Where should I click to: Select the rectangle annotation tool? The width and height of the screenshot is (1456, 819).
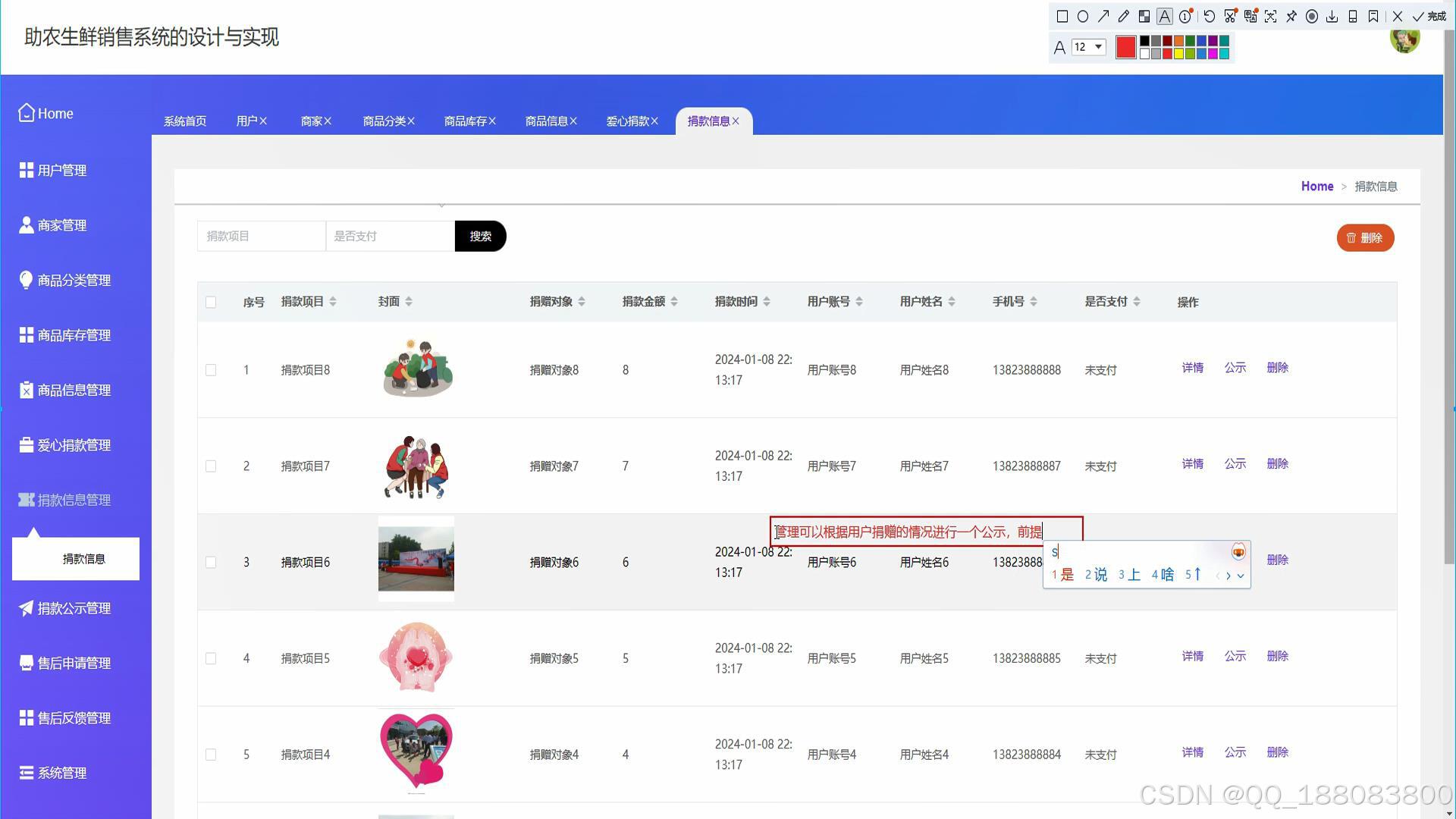1062,17
